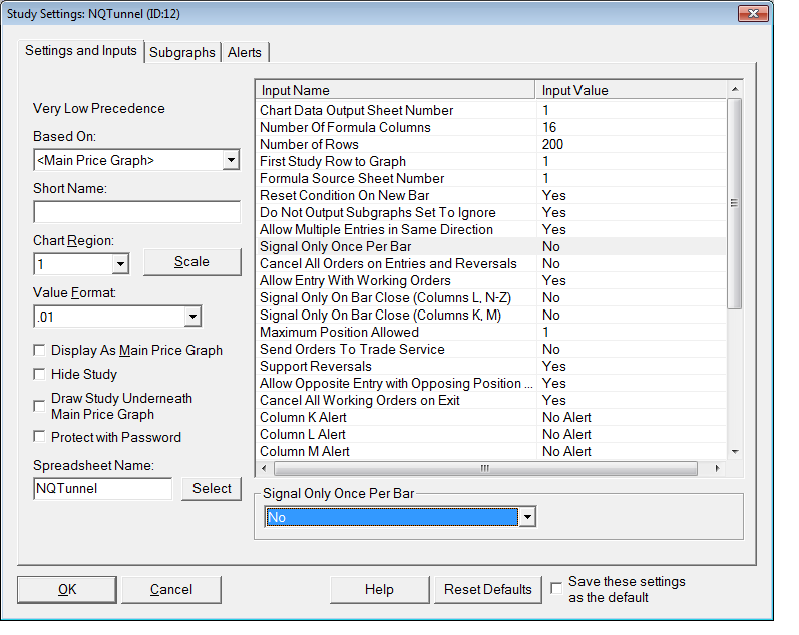Click the Select button for spreadsheet
The image size is (799, 635).
tap(211, 489)
